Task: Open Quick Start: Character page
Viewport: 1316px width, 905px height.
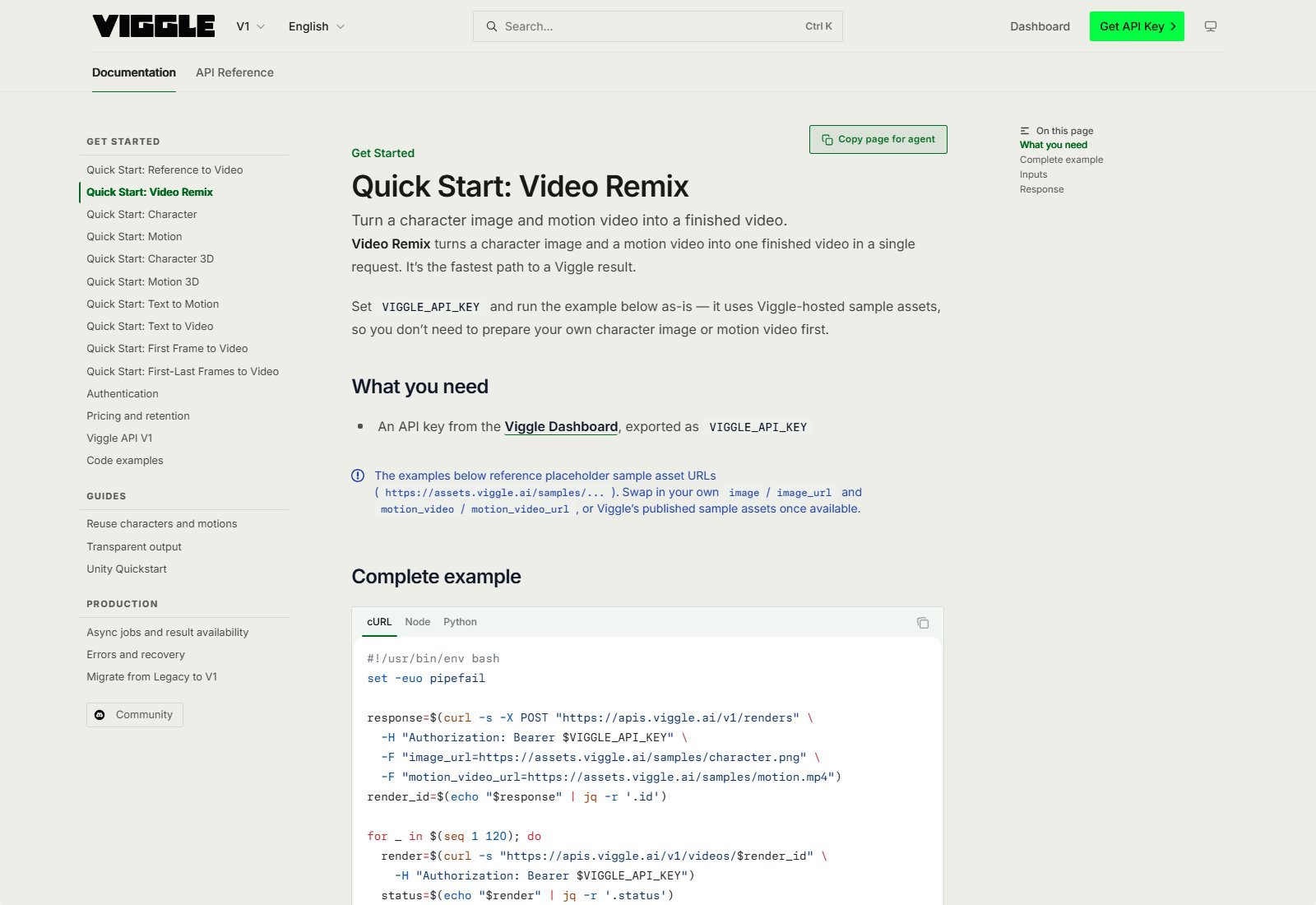Action: coord(141,214)
